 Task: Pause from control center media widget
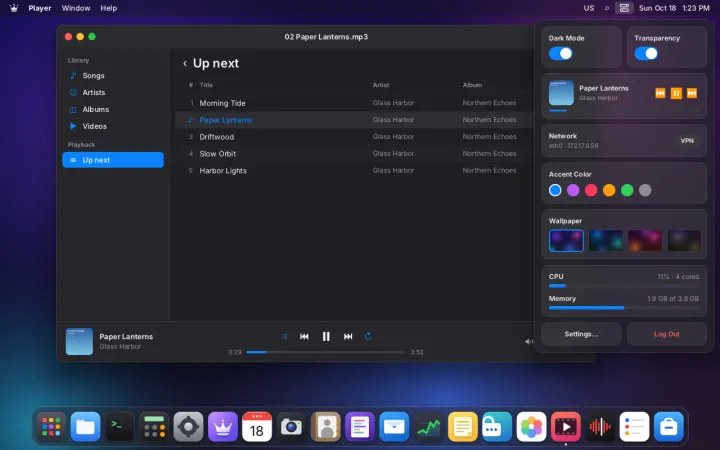(676, 93)
